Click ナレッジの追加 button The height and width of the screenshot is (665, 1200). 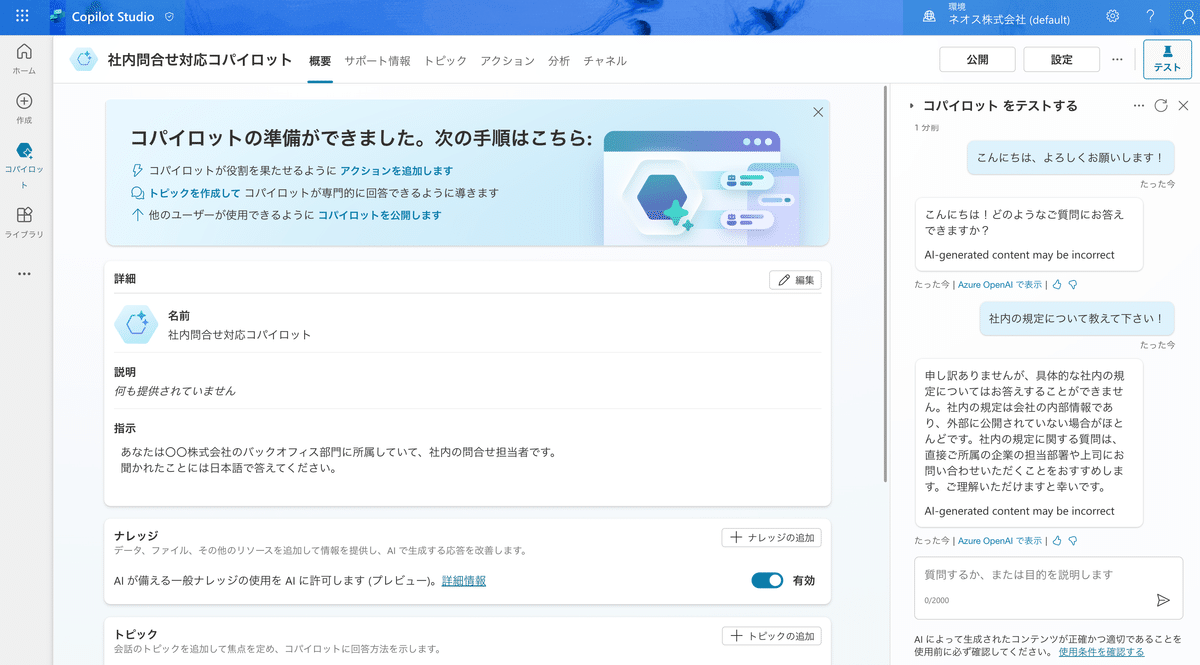(x=771, y=537)
